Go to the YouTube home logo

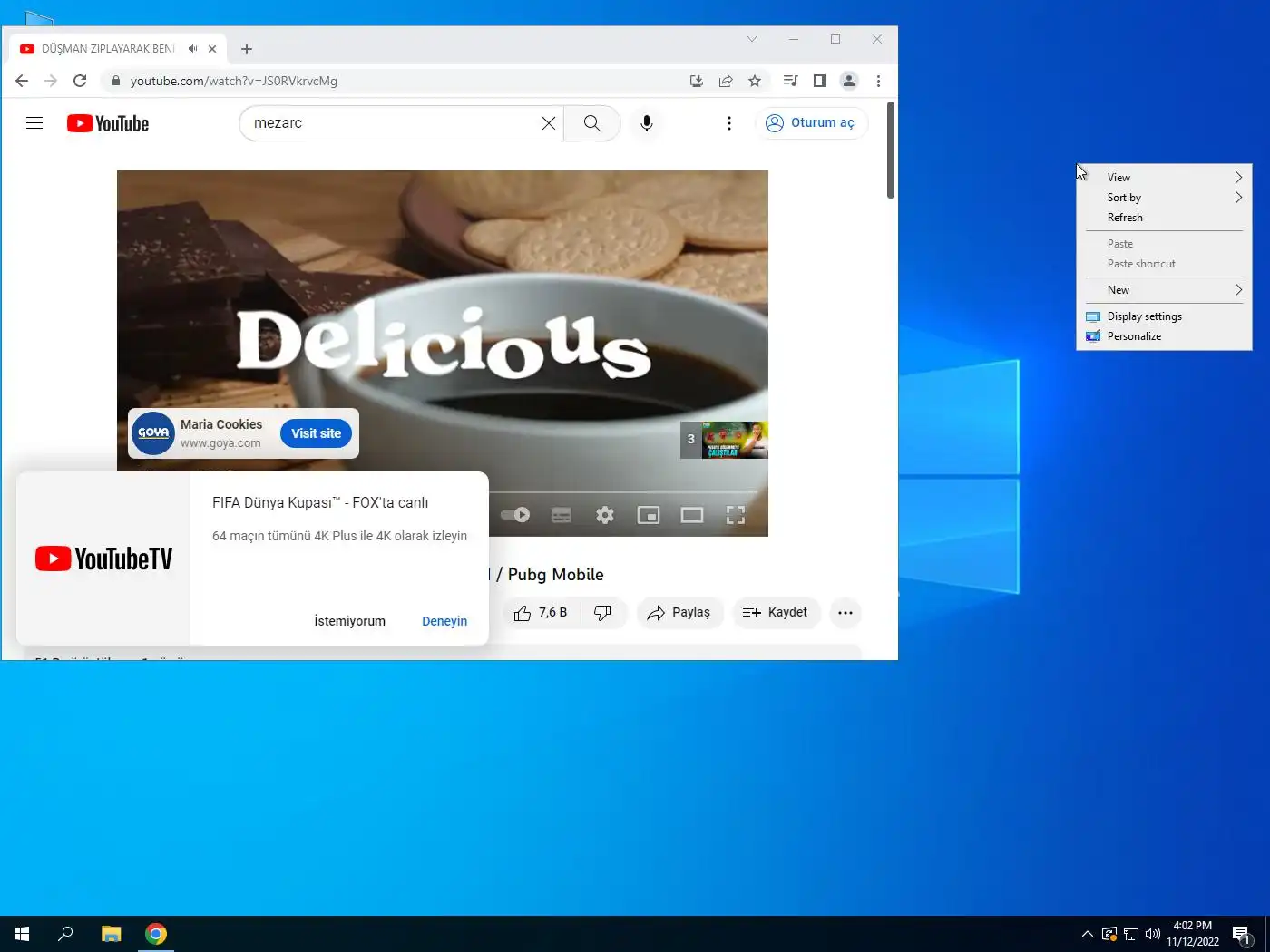pos(108,123)
